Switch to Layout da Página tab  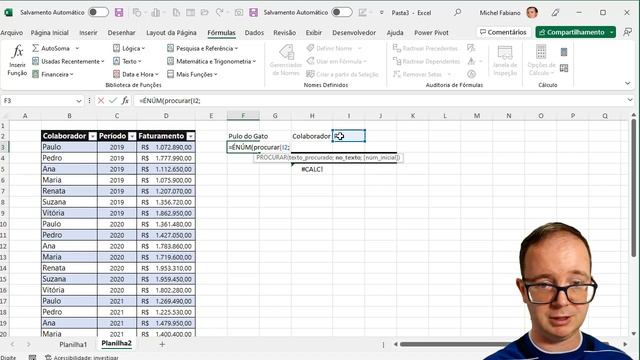coord(171,33)
